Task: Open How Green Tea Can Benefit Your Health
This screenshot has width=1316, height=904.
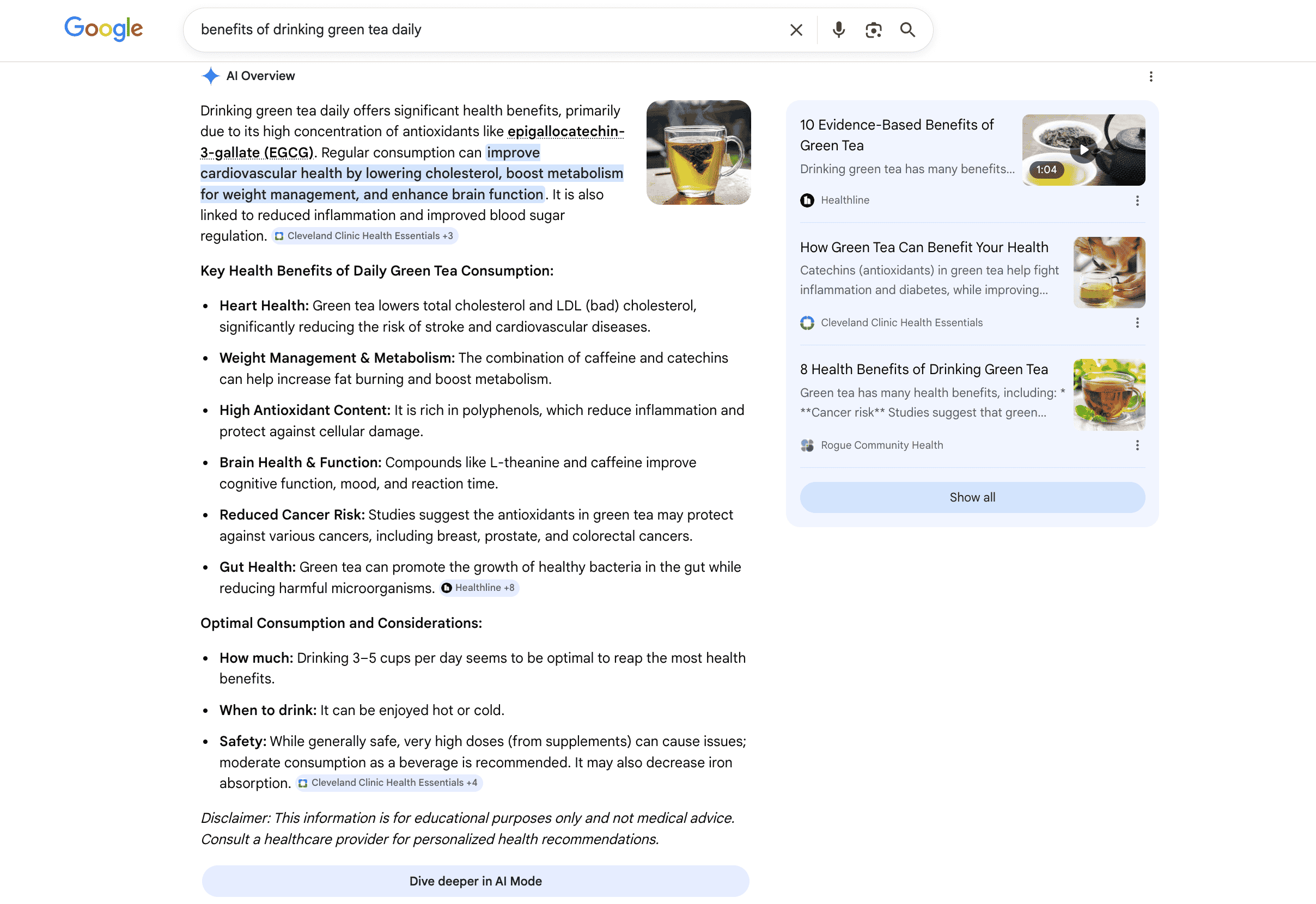Action: coord(924,248)
